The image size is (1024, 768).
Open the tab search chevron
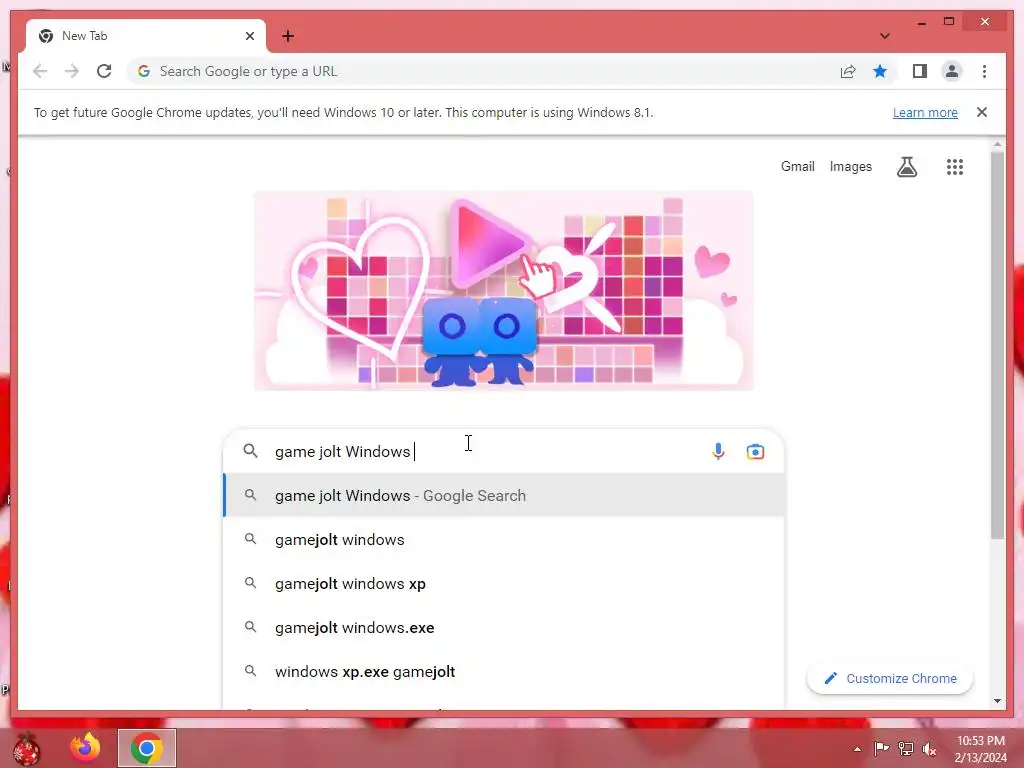coord(884,36)
